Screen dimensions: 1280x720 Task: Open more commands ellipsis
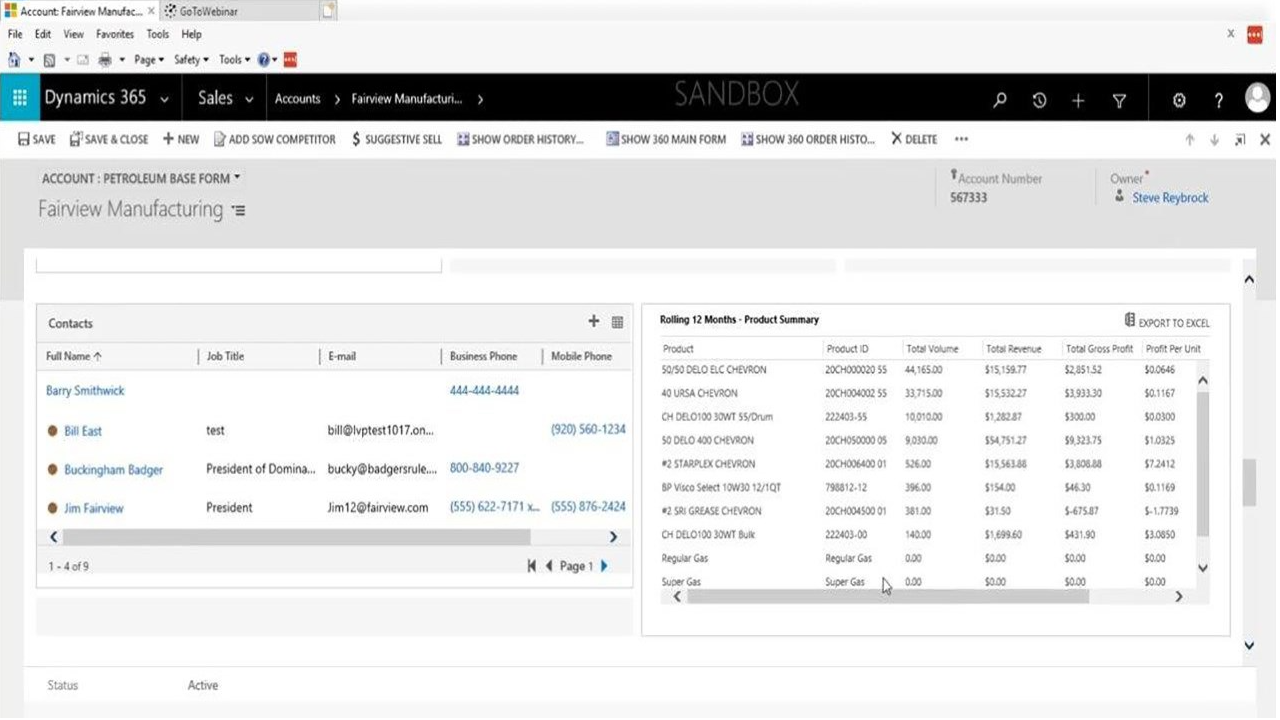pos(961,139)
